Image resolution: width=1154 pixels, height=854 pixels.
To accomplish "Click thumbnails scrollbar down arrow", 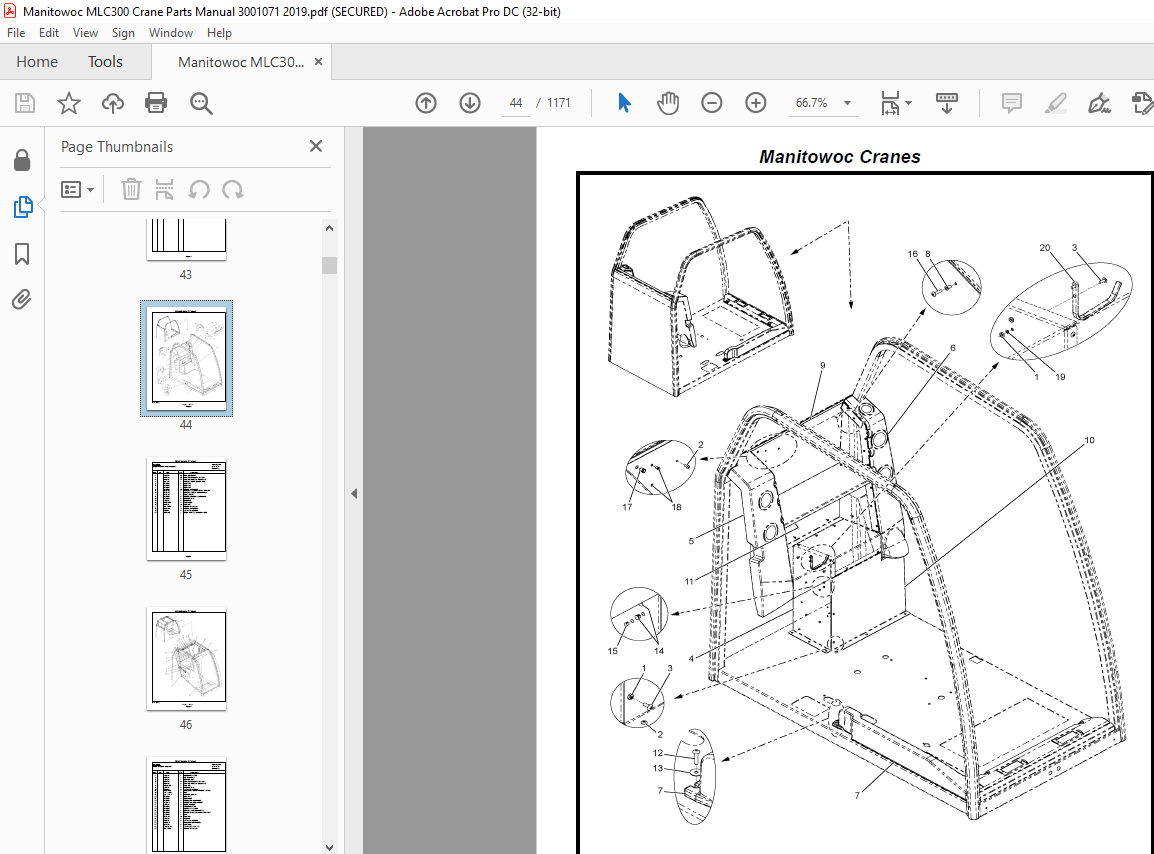I will (x=330, y=847).
